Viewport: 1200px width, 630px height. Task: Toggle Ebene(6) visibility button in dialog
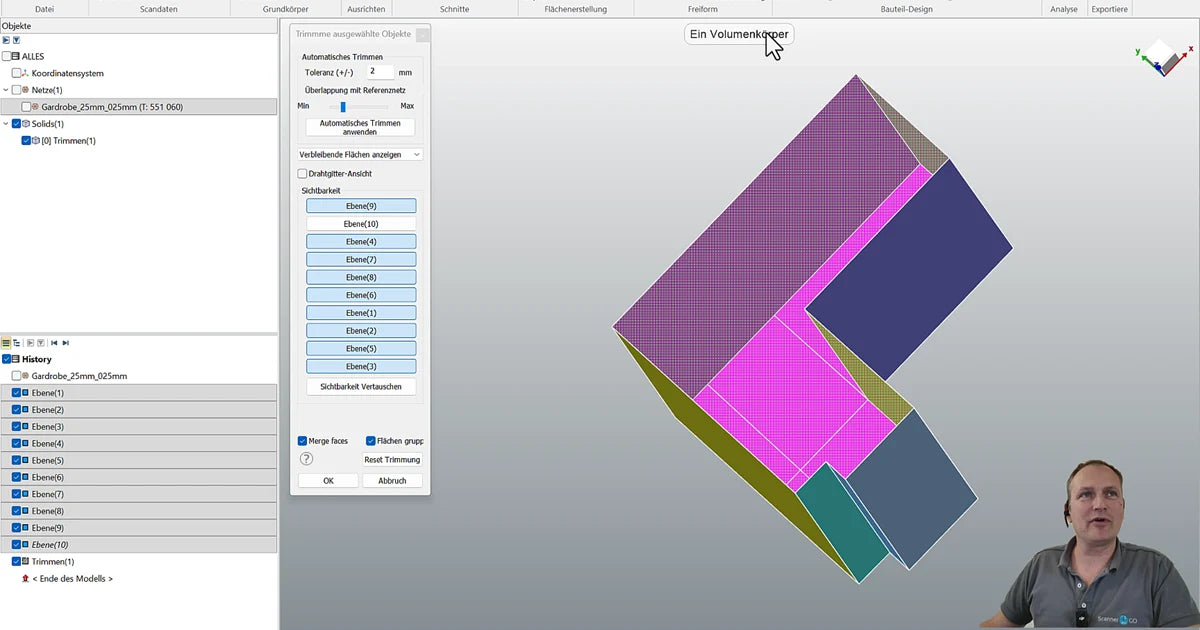point(361,295)
